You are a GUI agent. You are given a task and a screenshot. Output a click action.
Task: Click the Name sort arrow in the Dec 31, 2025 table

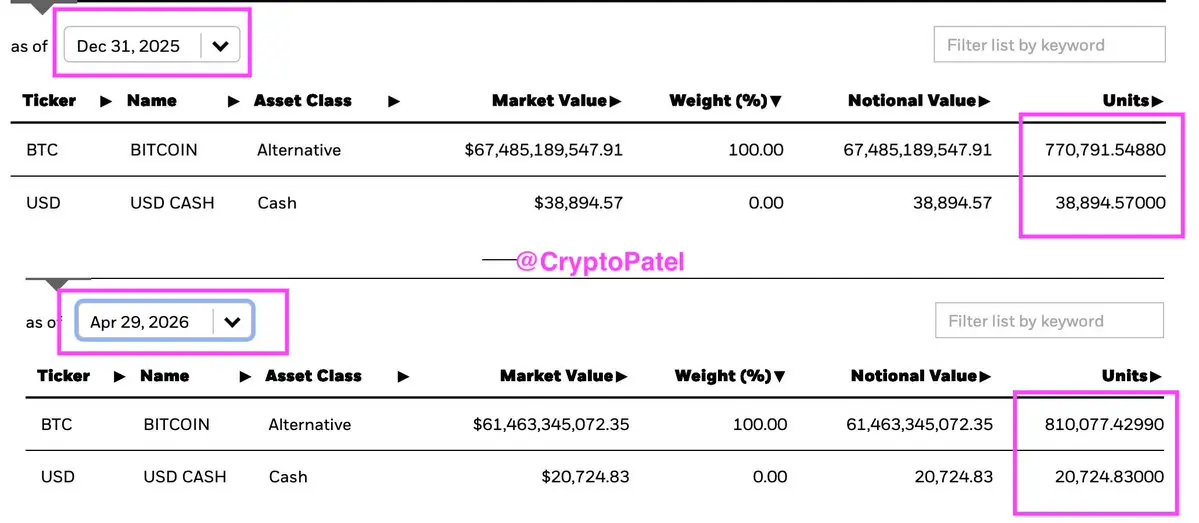click(x=234, y=101)
